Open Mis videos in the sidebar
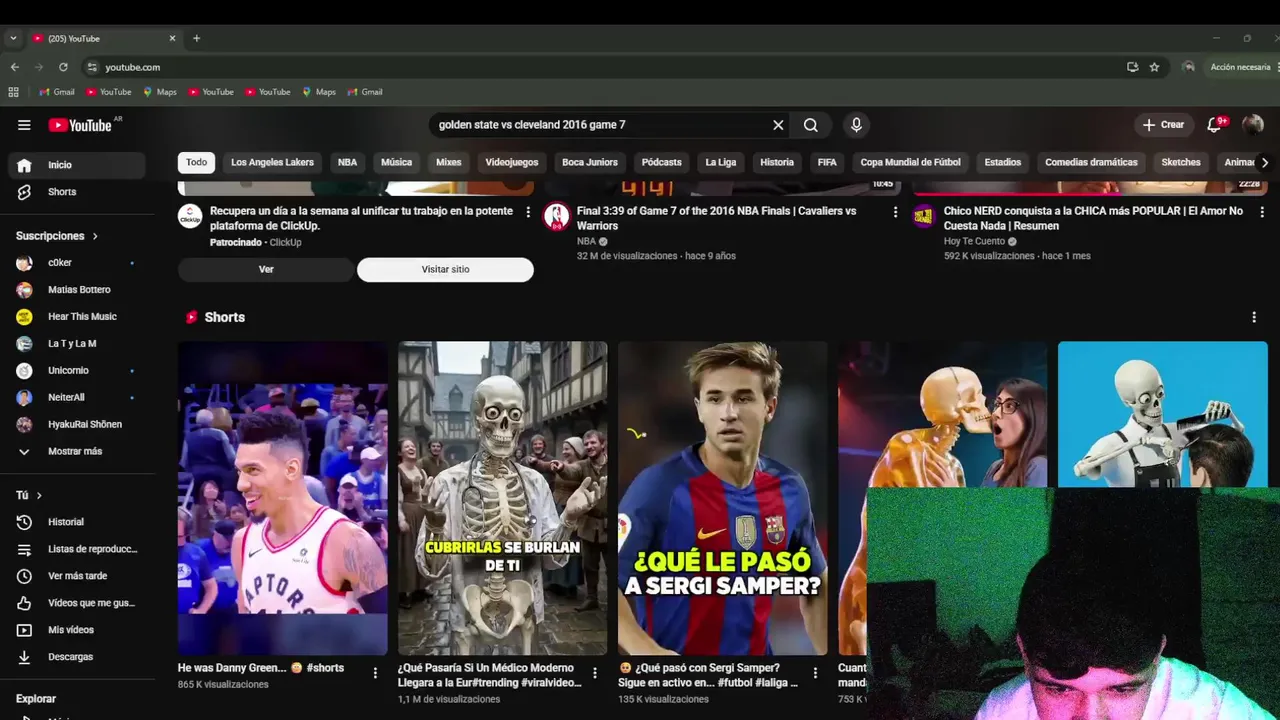Image resolution: width=1280 pixels, height=720 pixels. pyautogui.click(x=77, y=630)
